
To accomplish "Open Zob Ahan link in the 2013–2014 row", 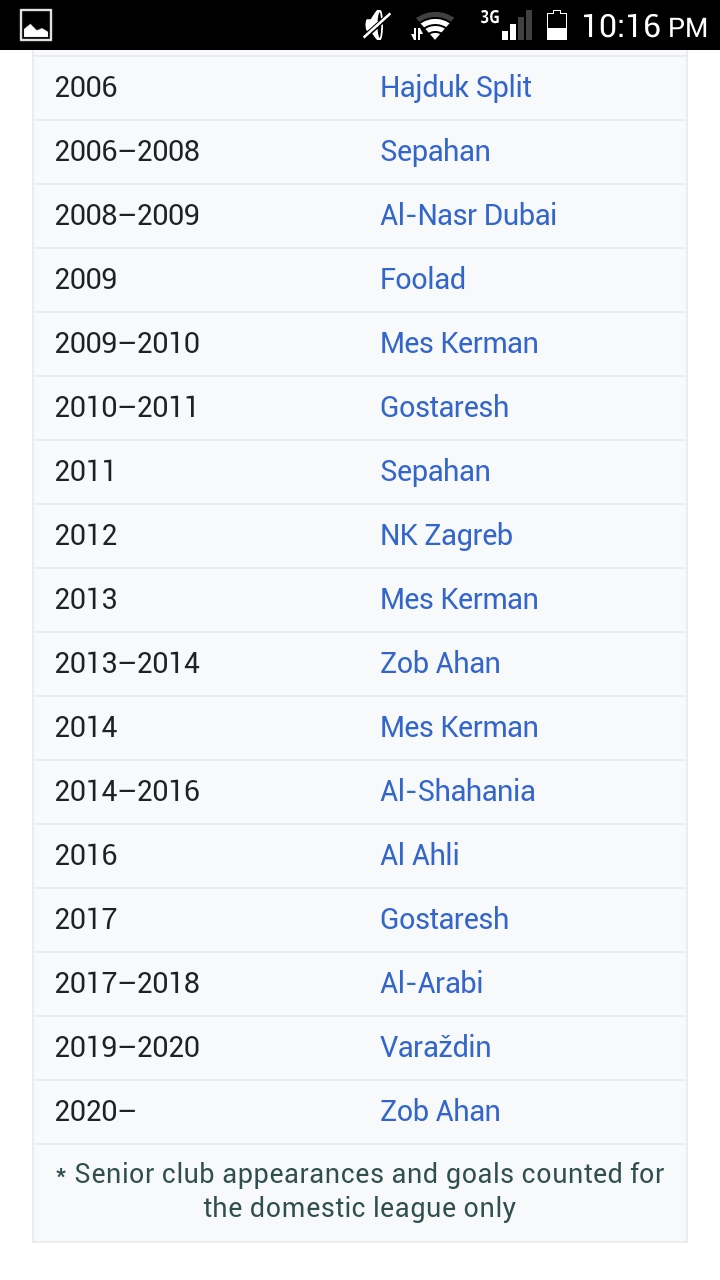I will pyautogui.click(x=440, y=663).
